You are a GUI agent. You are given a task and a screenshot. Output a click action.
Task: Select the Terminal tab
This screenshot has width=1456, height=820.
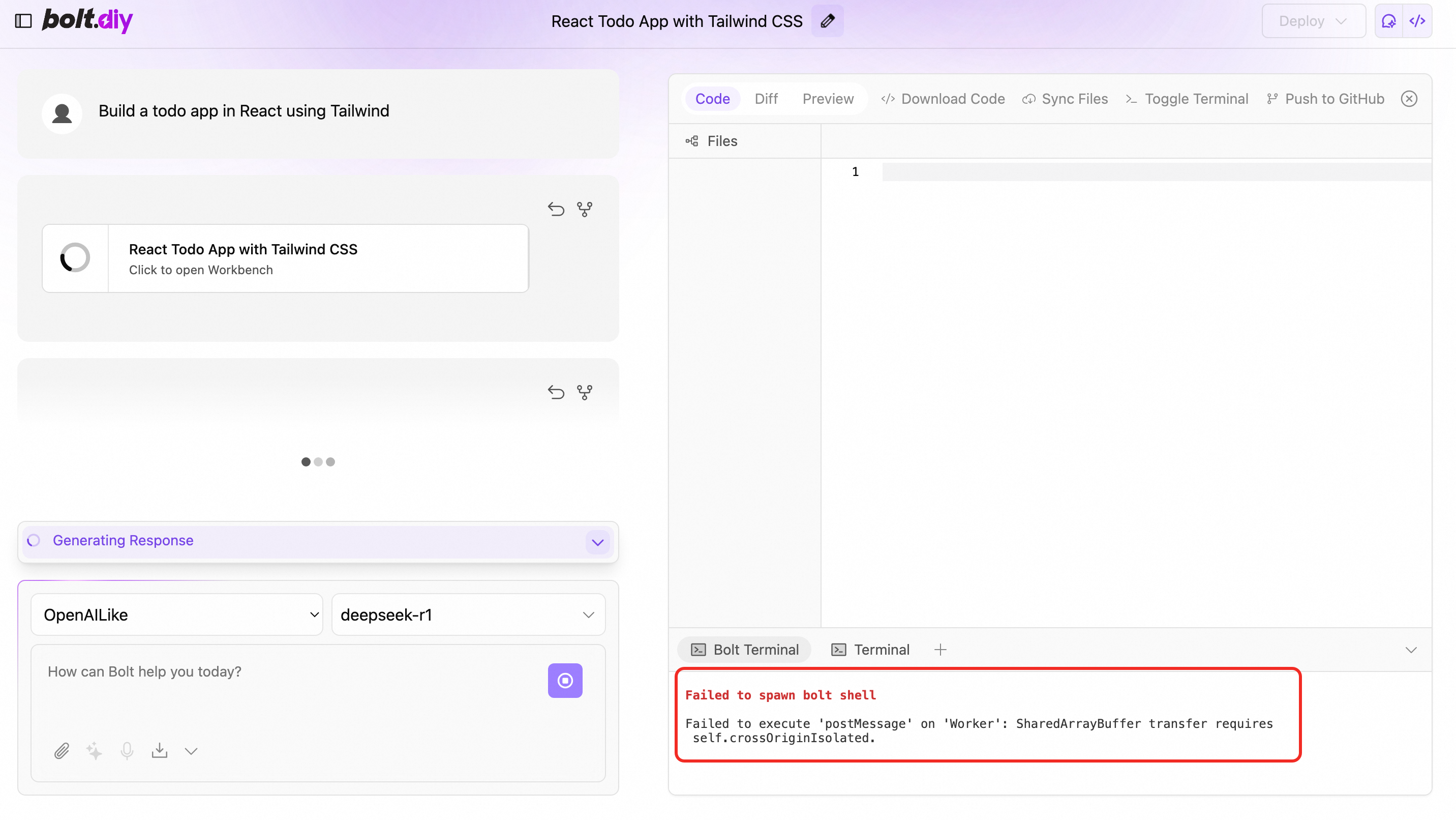pos(870,650)
